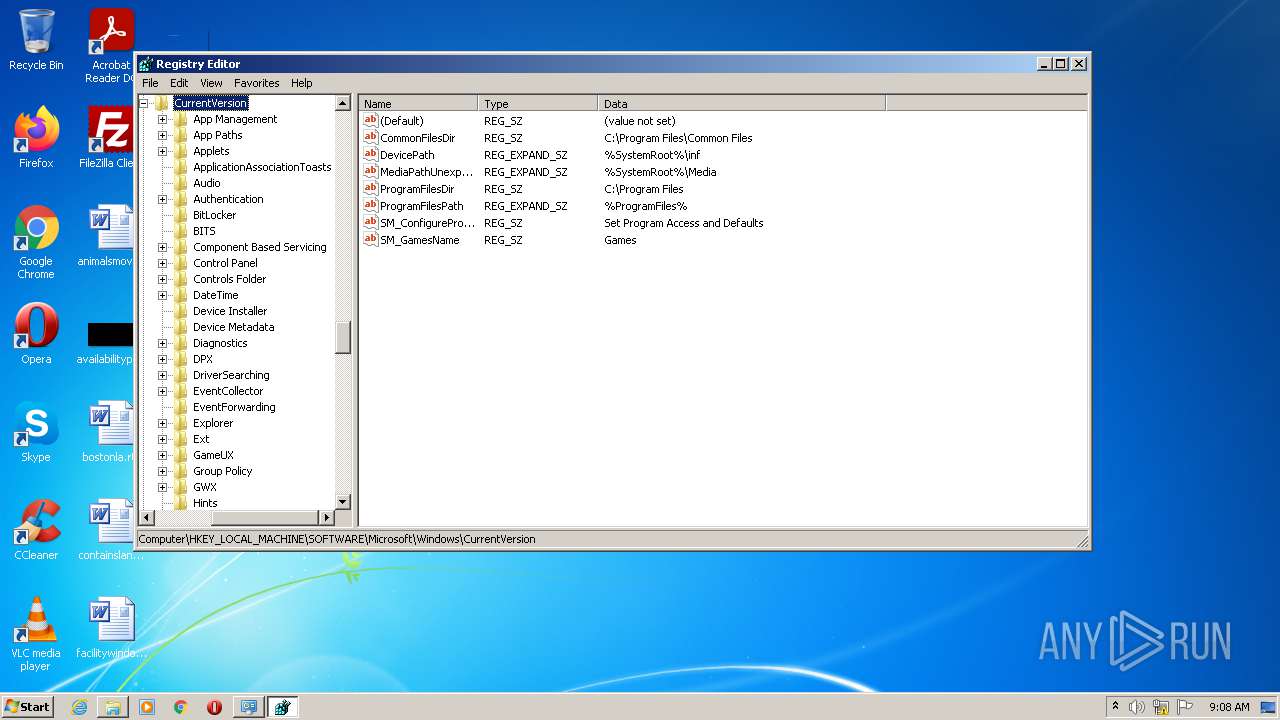Expand the Explorer key
The image size is (1280, 720).
(x=162, y=423)
